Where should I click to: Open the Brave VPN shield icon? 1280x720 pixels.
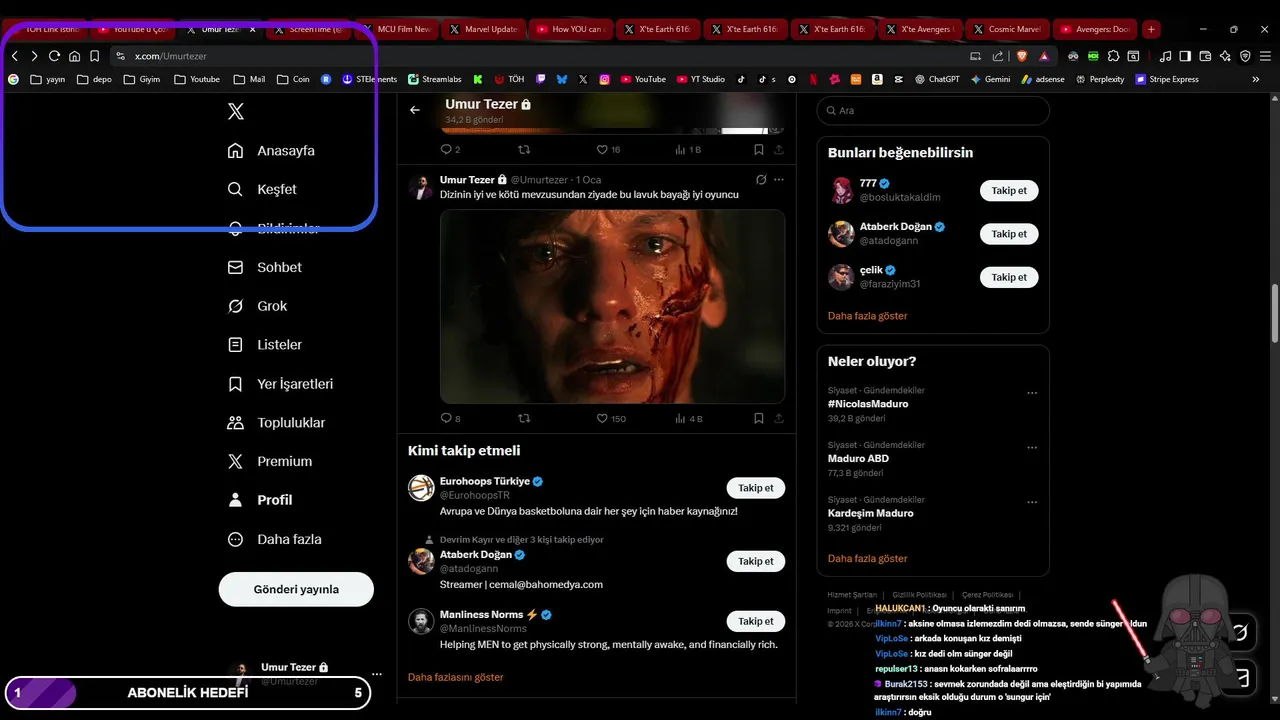click(x=1245, y=56)
